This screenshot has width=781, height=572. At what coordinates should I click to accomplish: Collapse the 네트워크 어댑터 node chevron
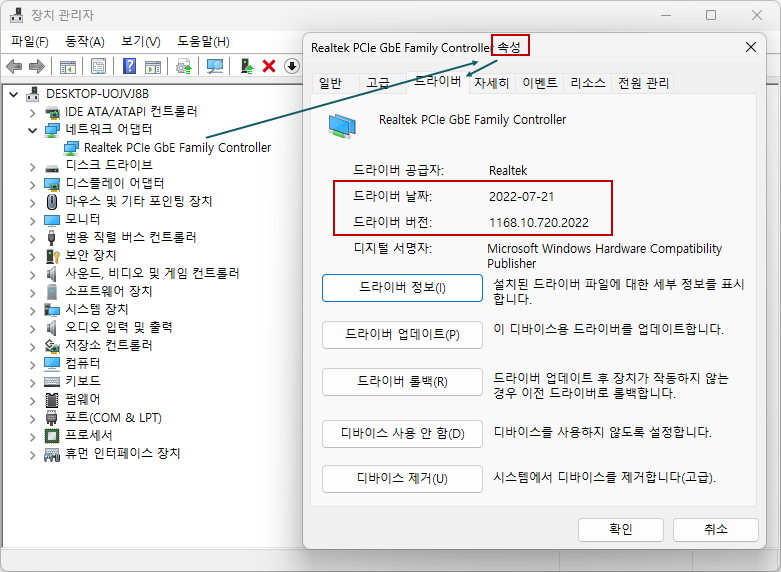pyautogui.click(x=33, y=130)
